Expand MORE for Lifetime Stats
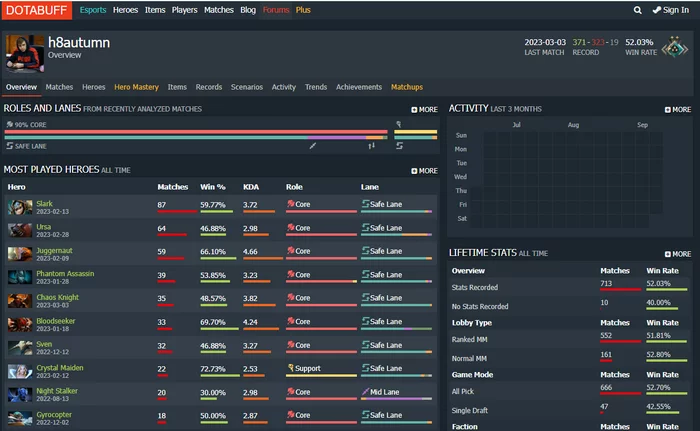The width and height of the screenshot is (700, 431). click(x=678, y=254)
